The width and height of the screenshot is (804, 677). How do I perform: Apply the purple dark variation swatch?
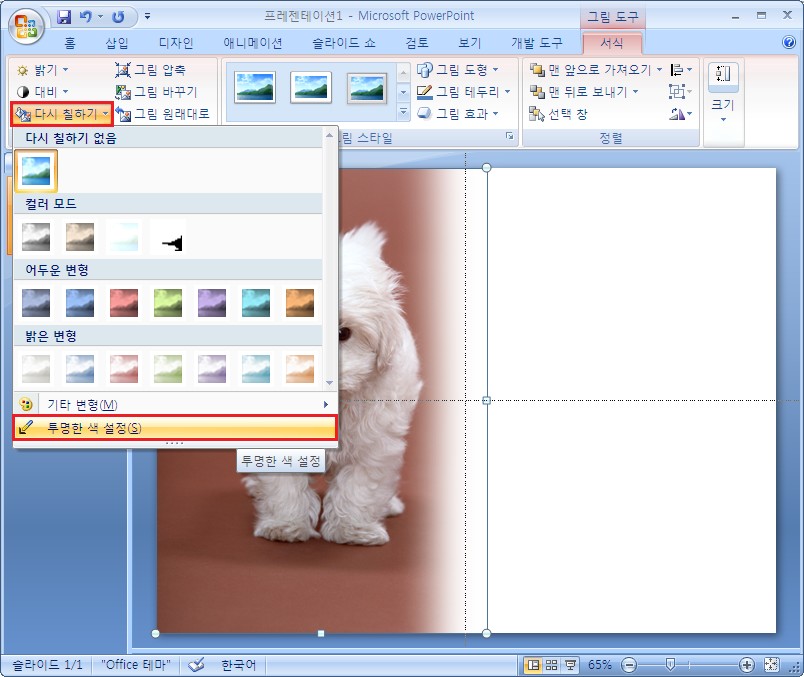coord(212,303)
